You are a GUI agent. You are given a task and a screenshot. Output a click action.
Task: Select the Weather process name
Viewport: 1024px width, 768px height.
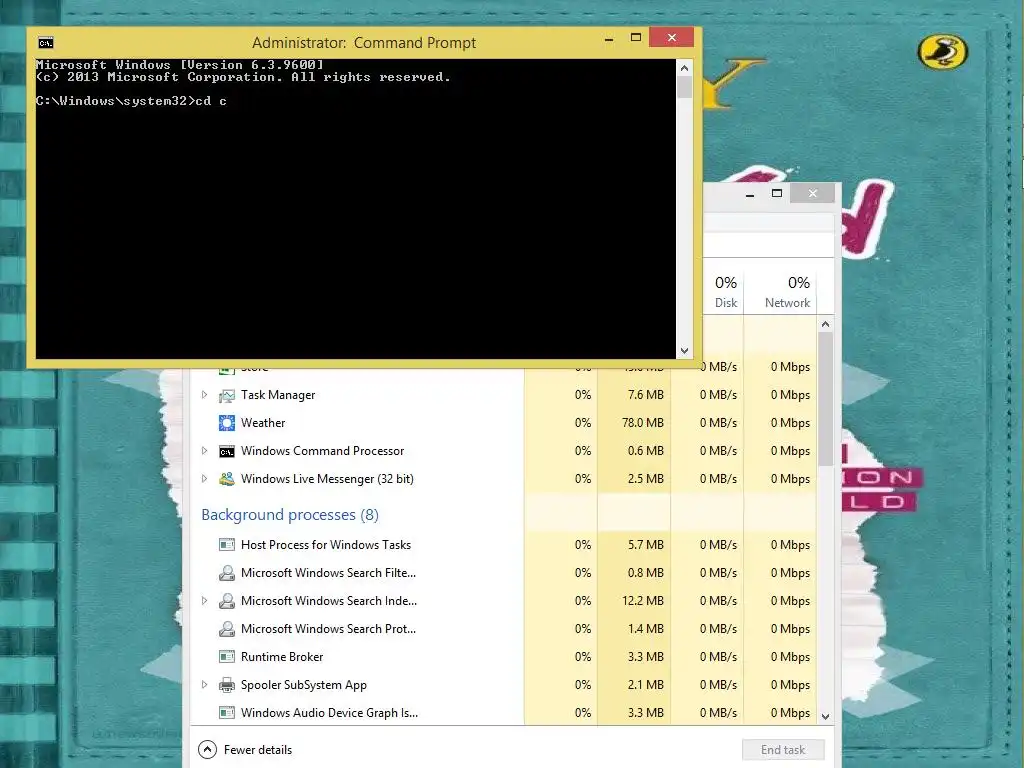(x=263, y=423)
